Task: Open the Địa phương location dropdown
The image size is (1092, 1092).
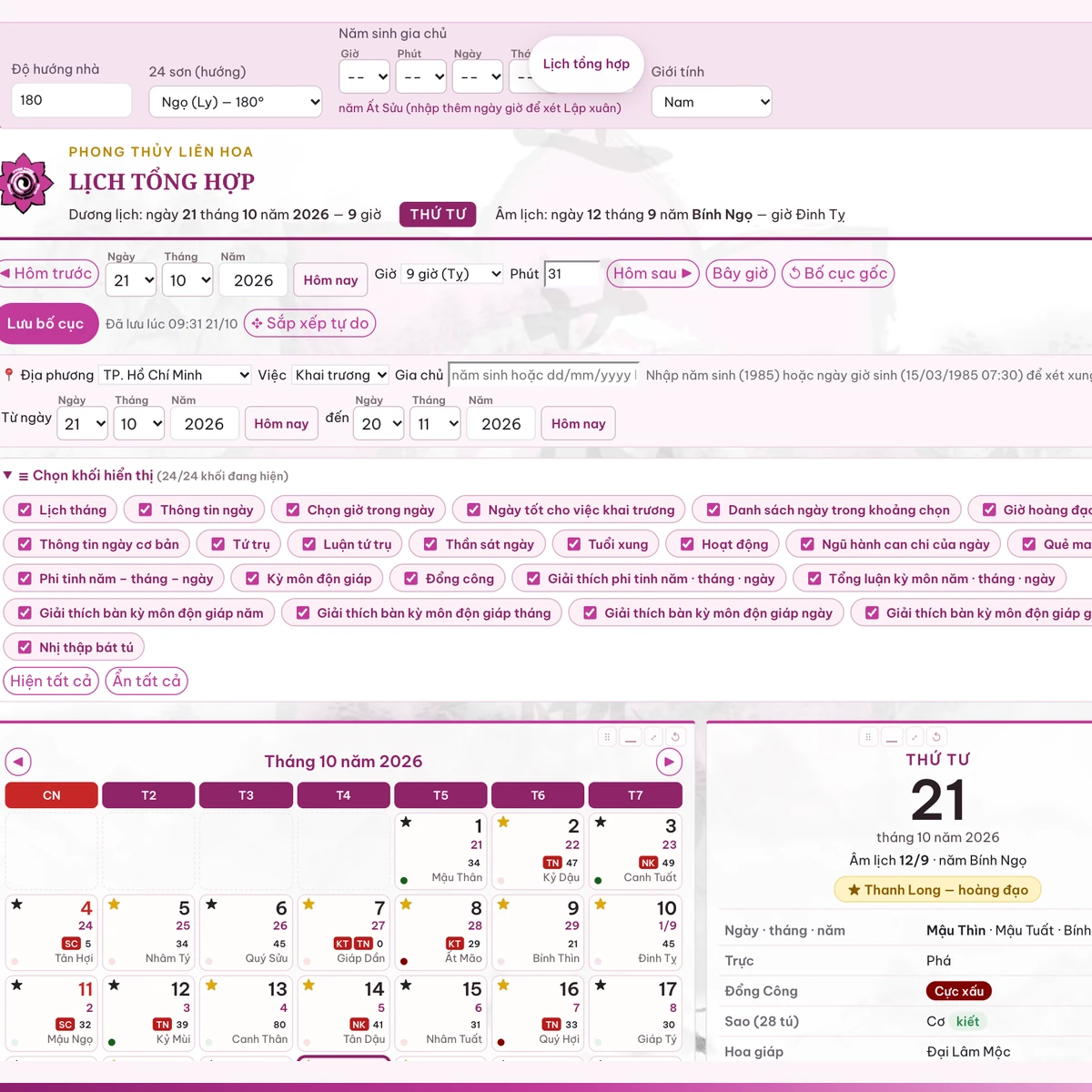Action: tap(176, 375)
